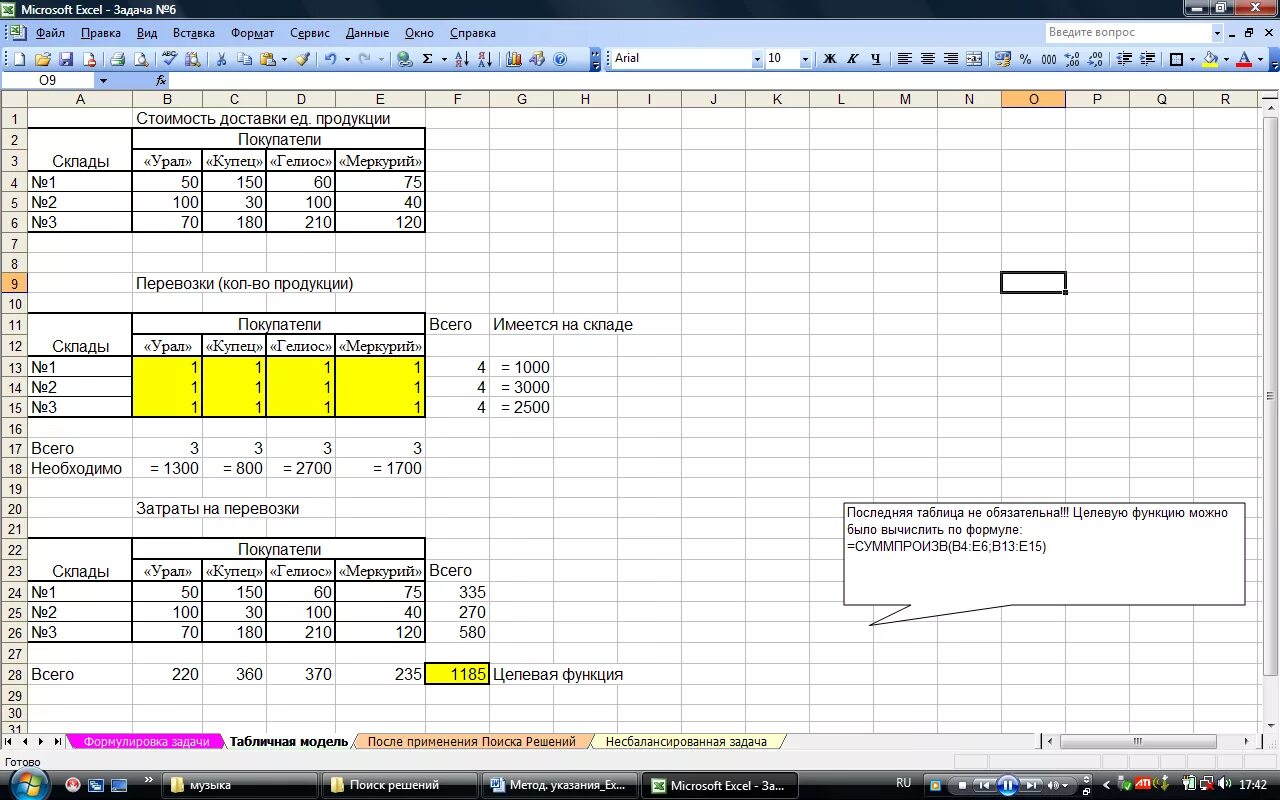
Task: Activate the Format Painter brush icon
Action: (302, 59)
